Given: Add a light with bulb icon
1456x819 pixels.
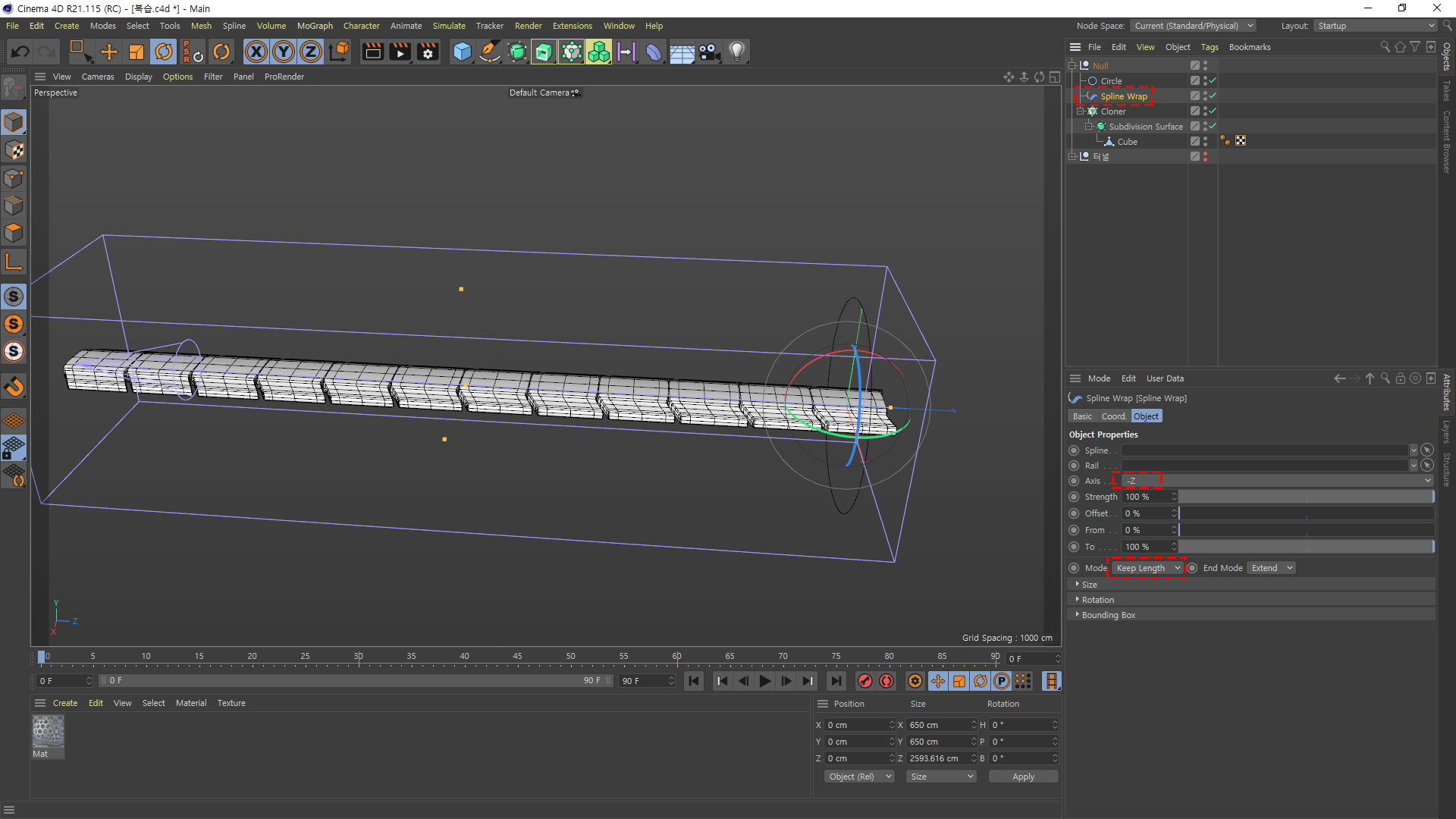Looking at the screenshot, I should pyautogui.click(x=737, y=52).
